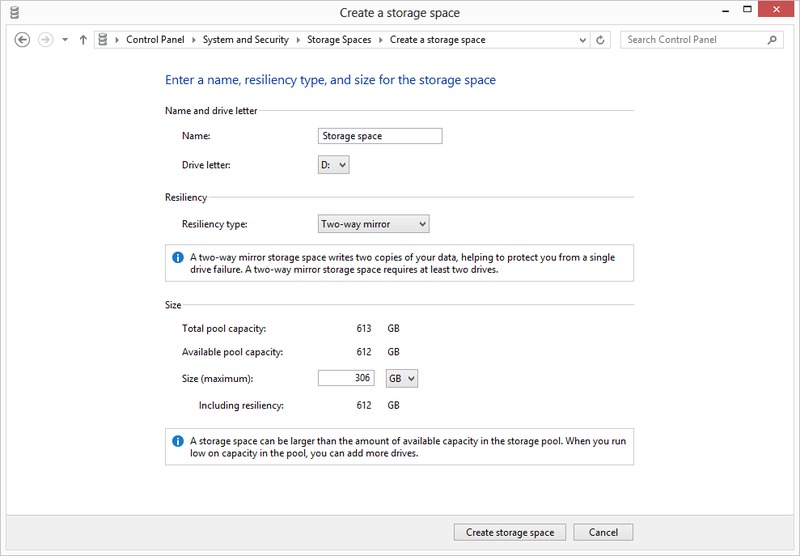Click the info icon beside storage pool note
This screenshot has width=800, height=556.
[x=178, y=440]
